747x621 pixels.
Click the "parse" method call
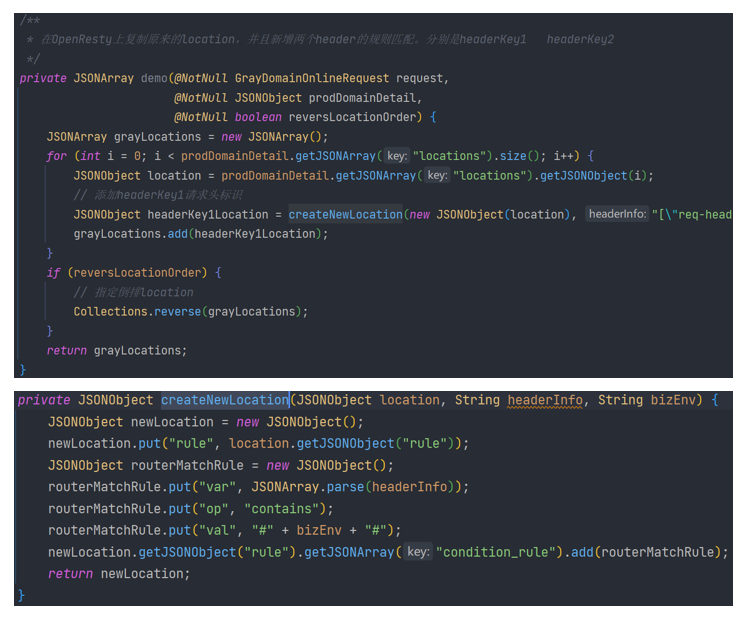click(x=346, y=487)
